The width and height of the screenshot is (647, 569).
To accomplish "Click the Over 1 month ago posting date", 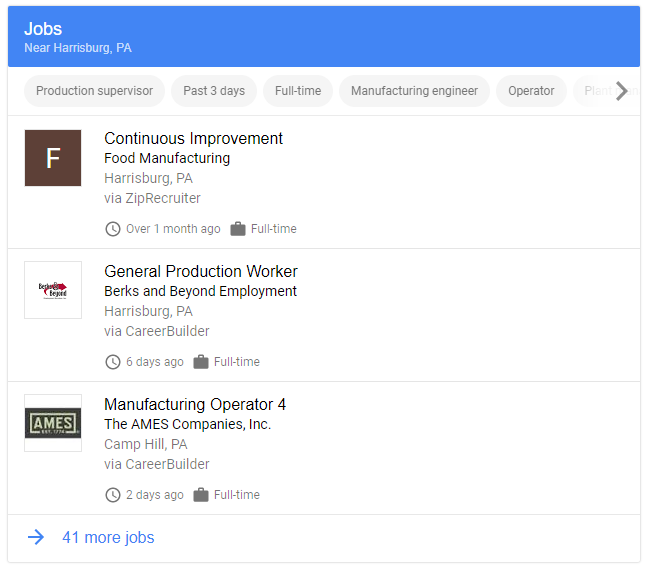I will click(173, 229).
